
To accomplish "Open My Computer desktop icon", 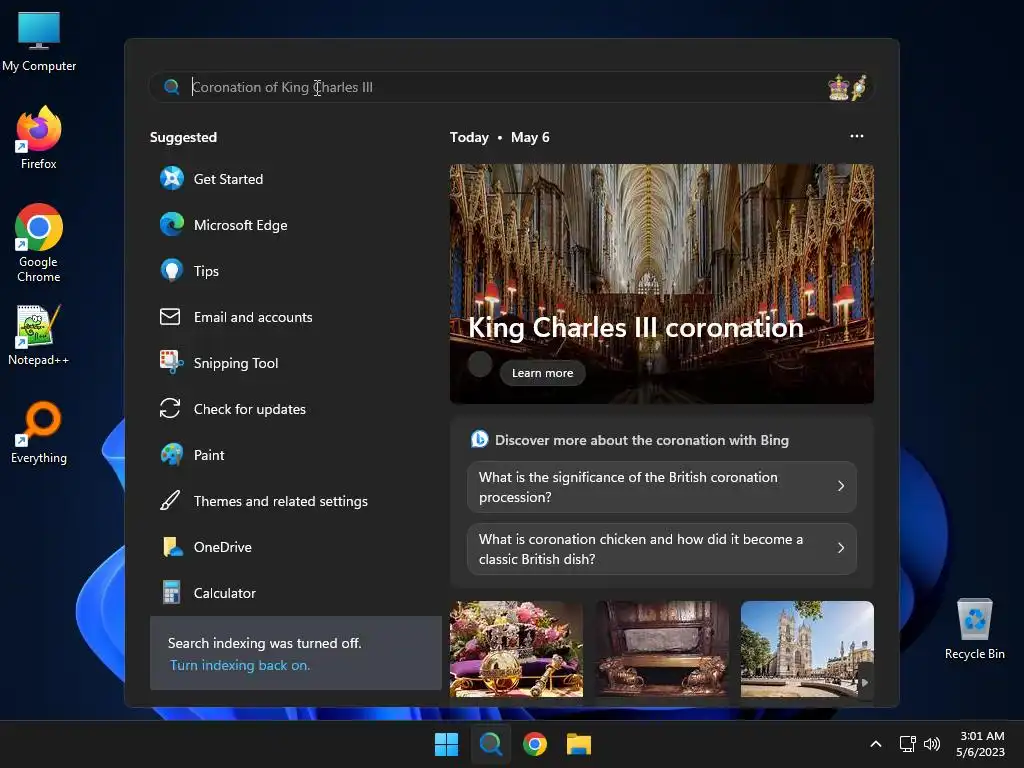I will click(x=39, y=42).
